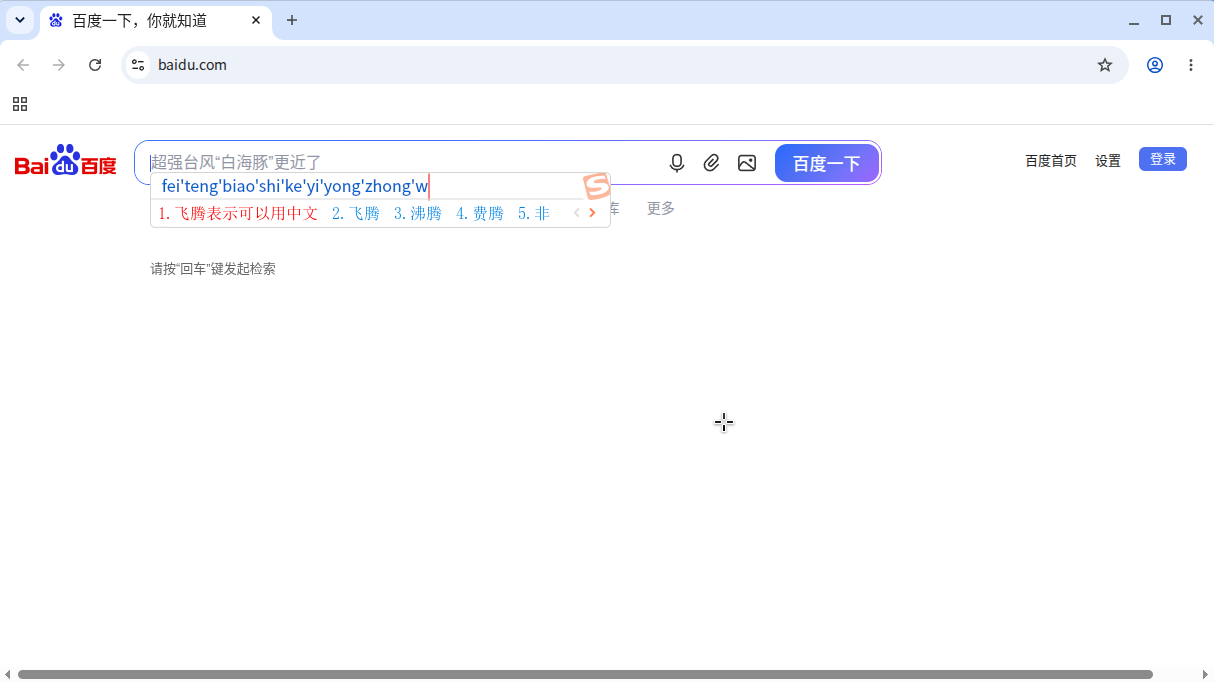
Task: Choose candidate 3 沸腾
Action: tap(418, 213)
